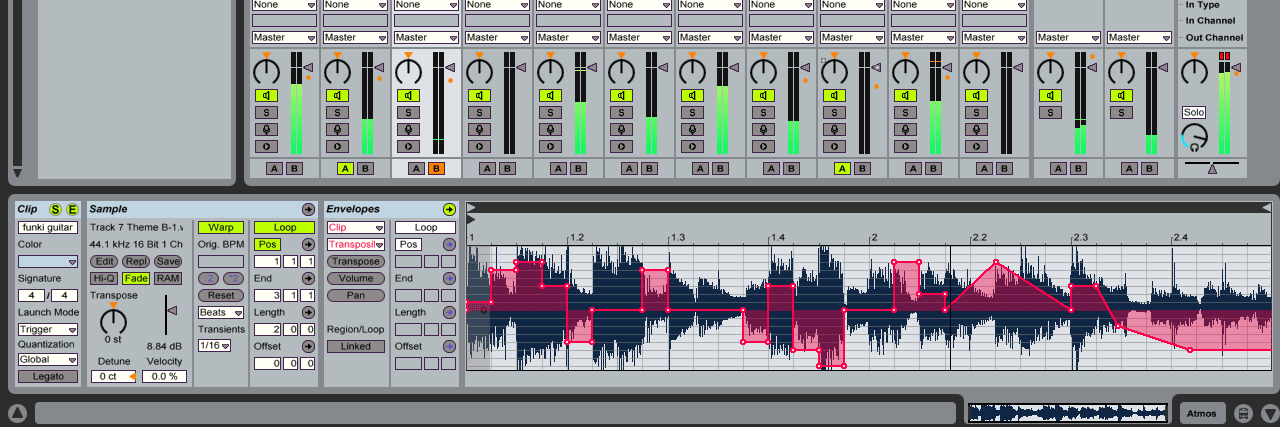Open the Beats warp mode dropdown

pyautogui.click(x=220, y=312)
